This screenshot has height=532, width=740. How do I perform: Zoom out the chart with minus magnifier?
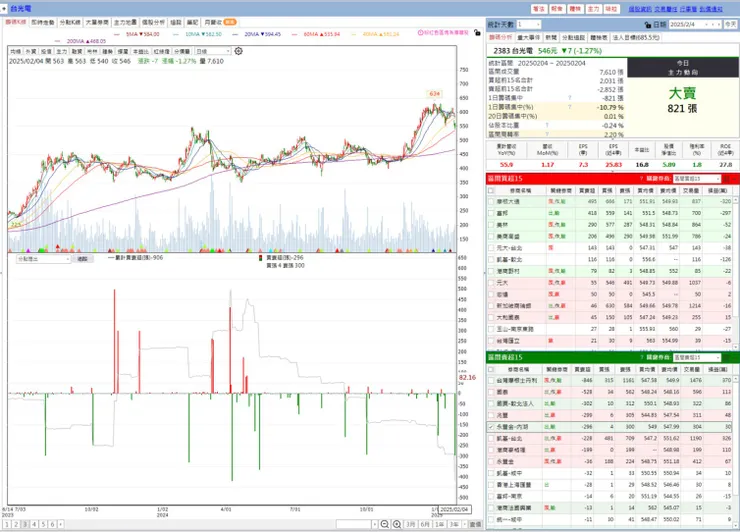pos(385,524)
